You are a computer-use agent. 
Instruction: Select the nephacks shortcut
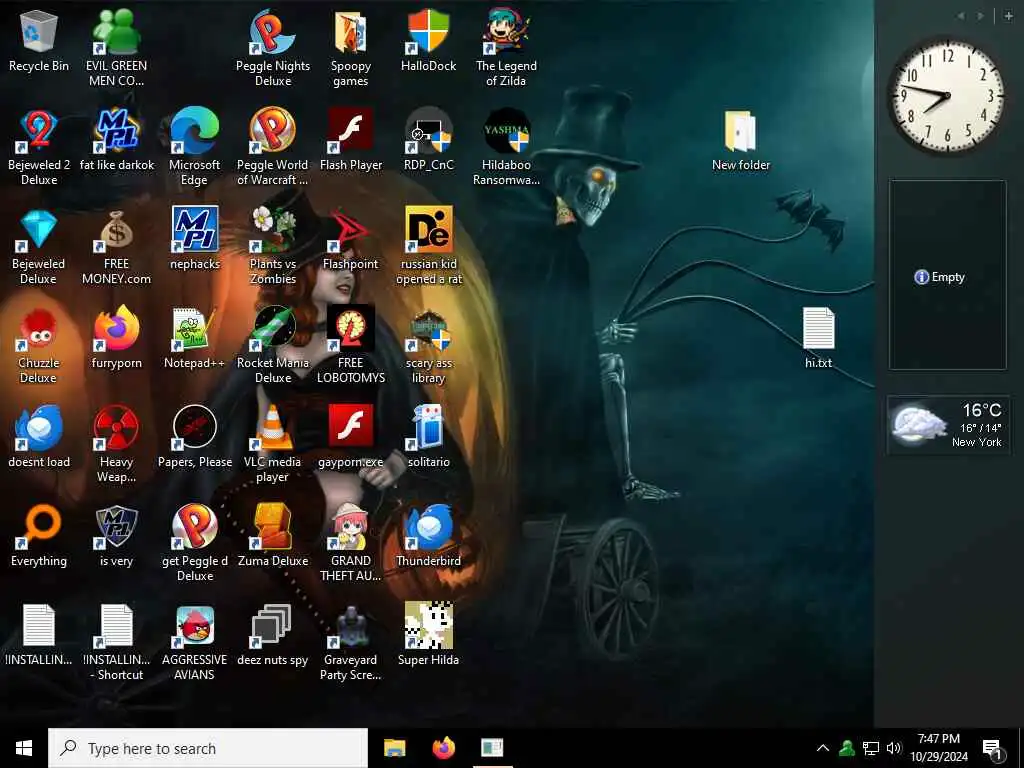(195, 239)
